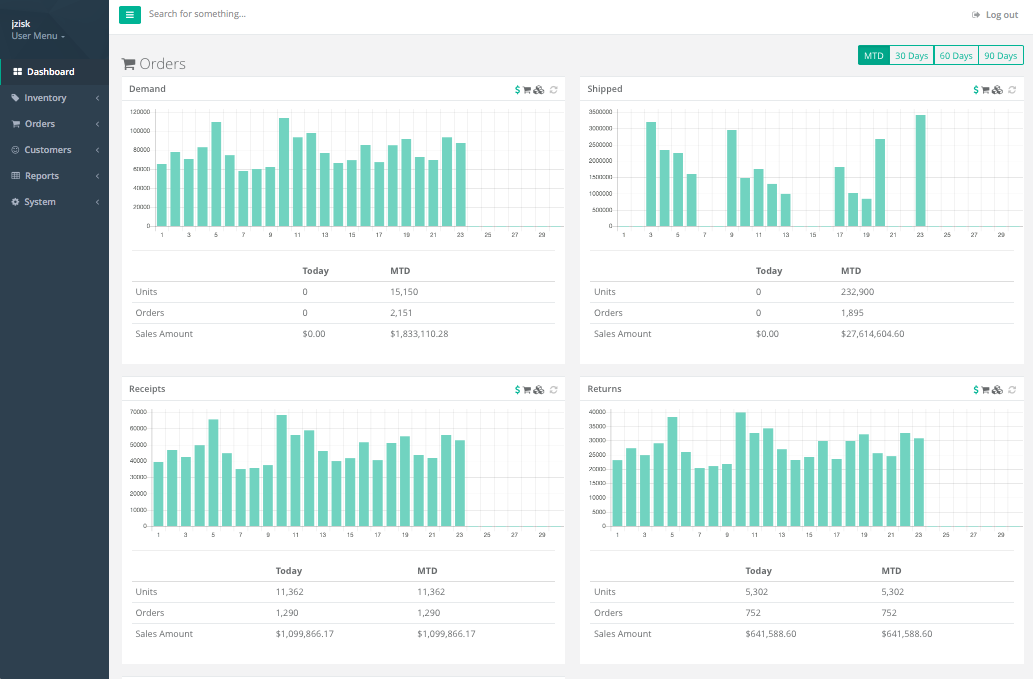The width and height of the screenshot is (1033, 679).
Task: Open the User Menu dropdown
Action: click(x=38, y=36)
